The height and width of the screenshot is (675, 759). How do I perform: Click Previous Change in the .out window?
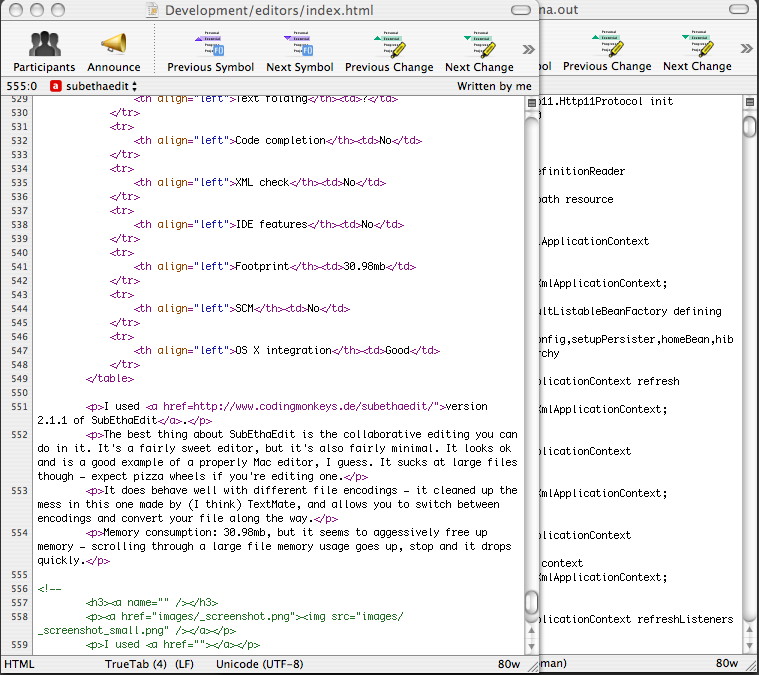[607, 50]
